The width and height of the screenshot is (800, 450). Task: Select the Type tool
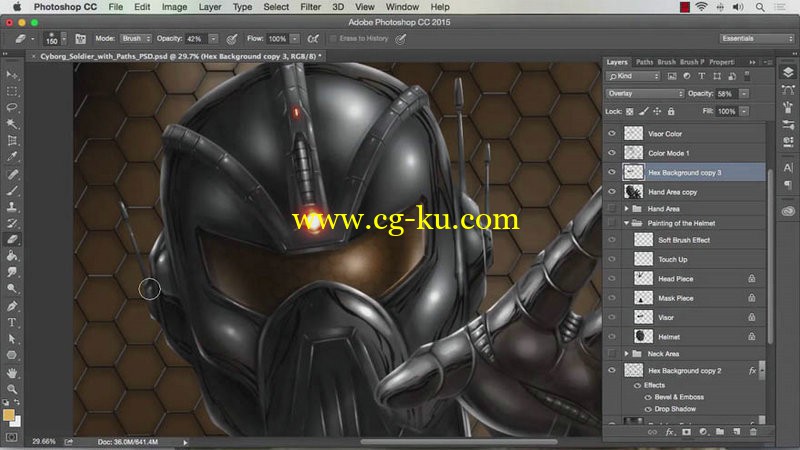[x=12, y=322]
